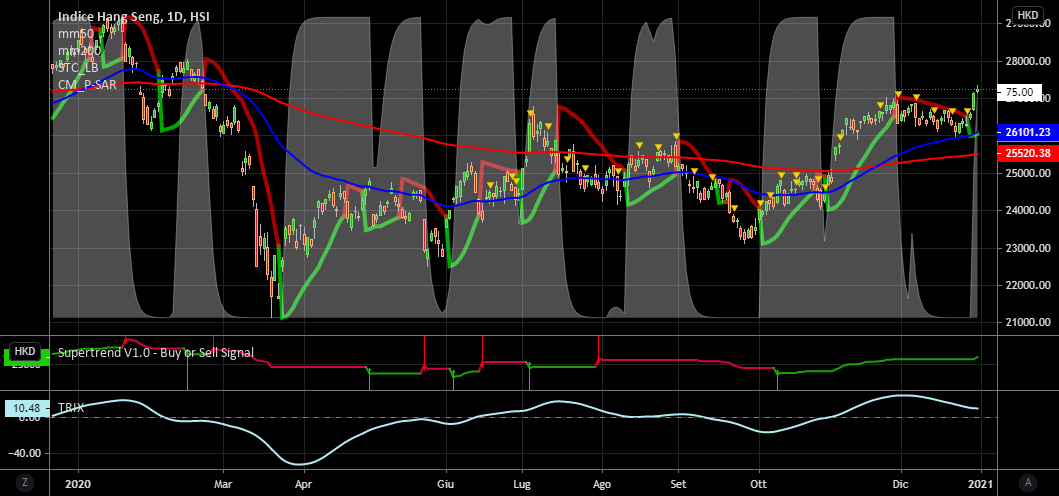
Task: Click the TRIX indicator legend label
Action: pyautogui.click(x=73, y=408)
